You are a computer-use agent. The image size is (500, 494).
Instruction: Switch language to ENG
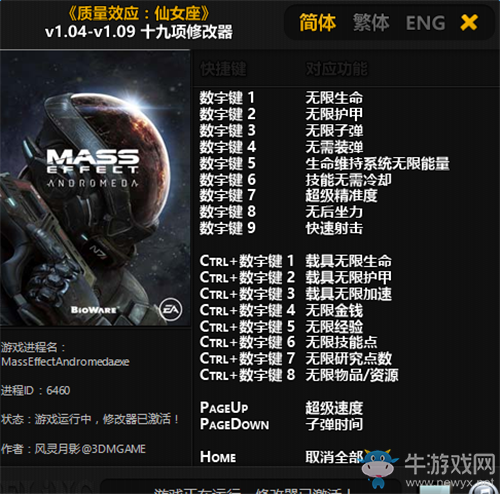coord(425,23)
